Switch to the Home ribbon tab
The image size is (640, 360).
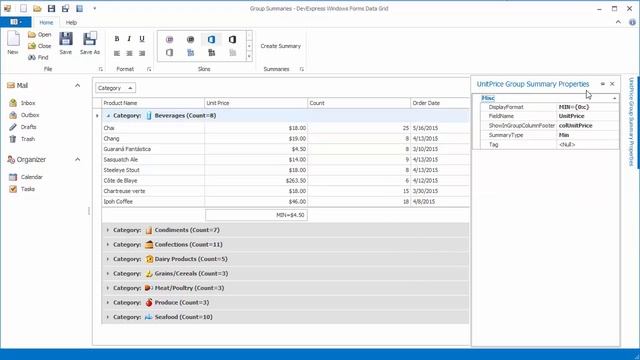46,22
